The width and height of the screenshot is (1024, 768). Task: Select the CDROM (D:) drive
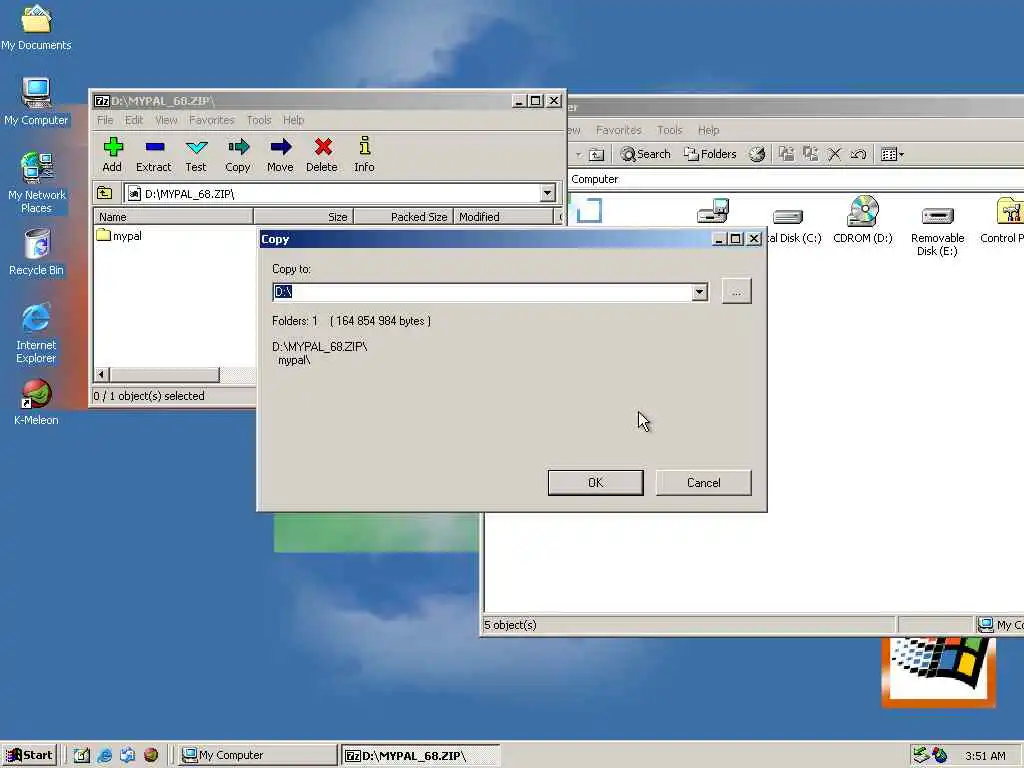[x=863, y=220]
